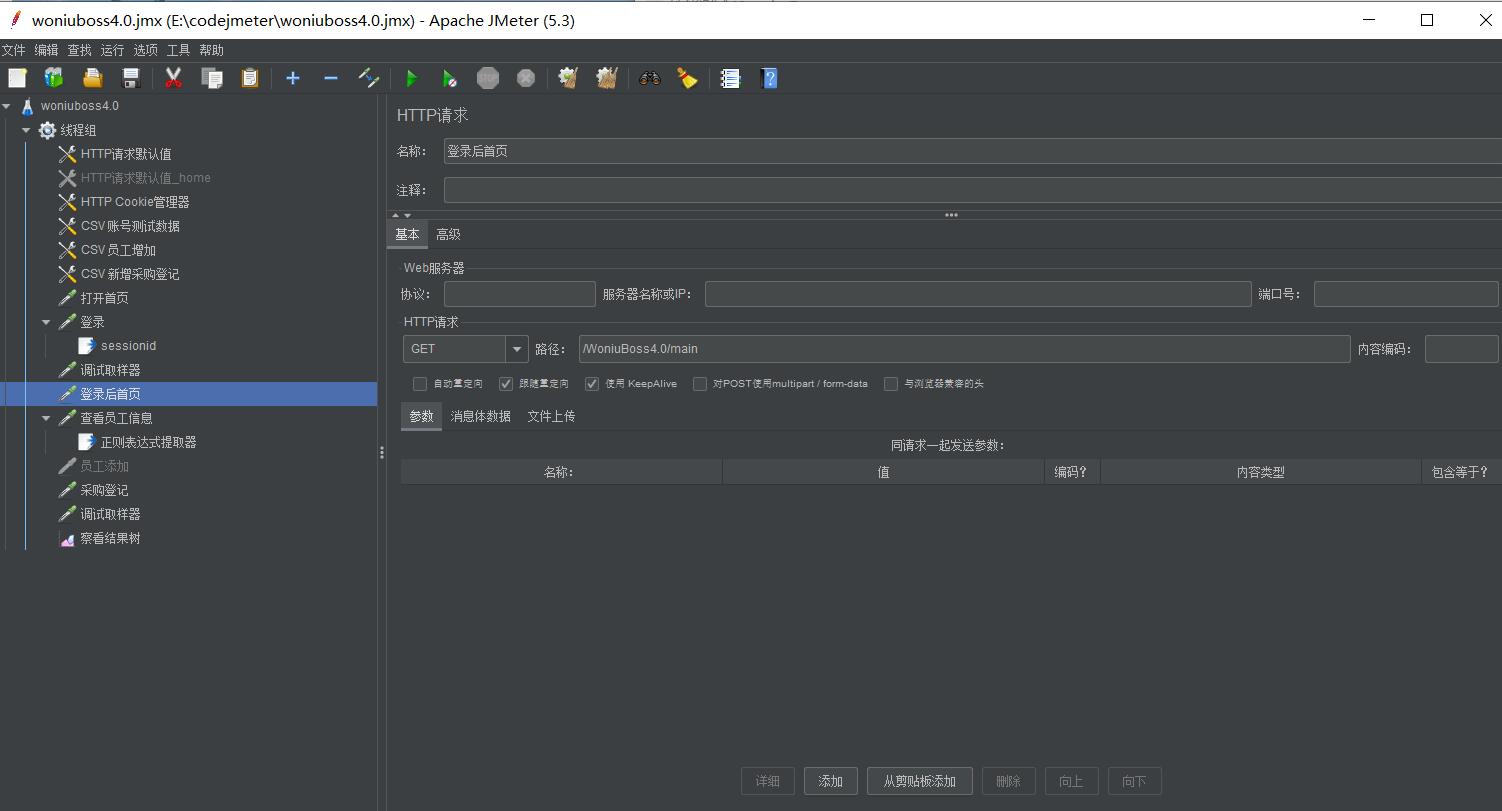Click the 路径 path field
Image resolution: width=1502 pixels, height=811 pixels.
(964, 349)
